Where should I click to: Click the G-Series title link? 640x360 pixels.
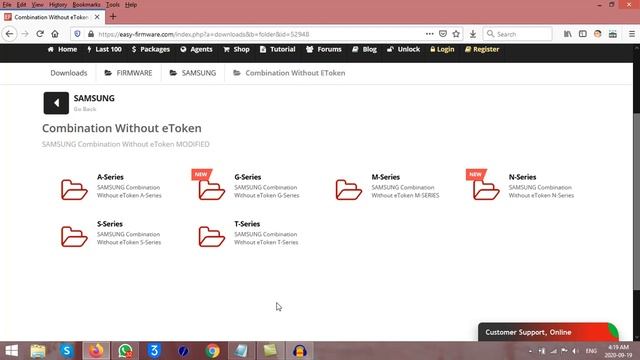[x=248, y=177]
